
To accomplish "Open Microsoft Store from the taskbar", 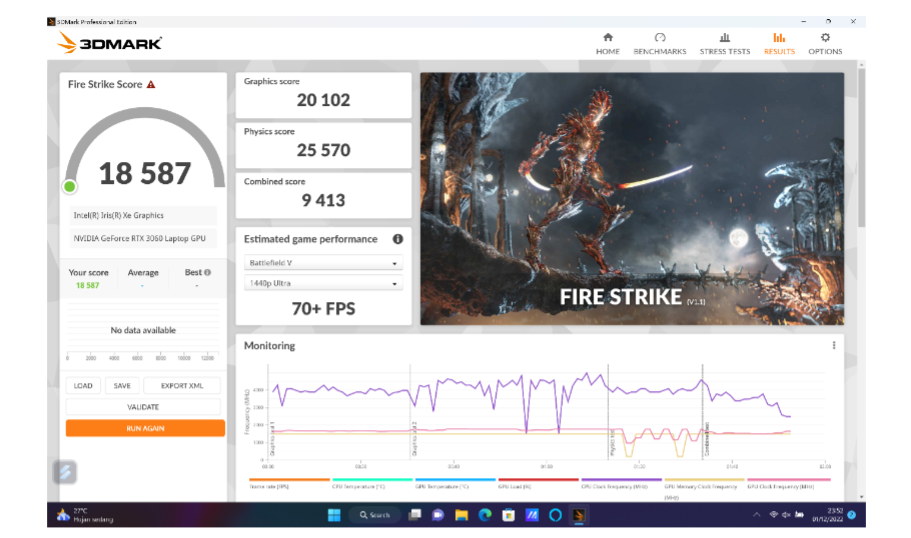I will coord(508,515).
